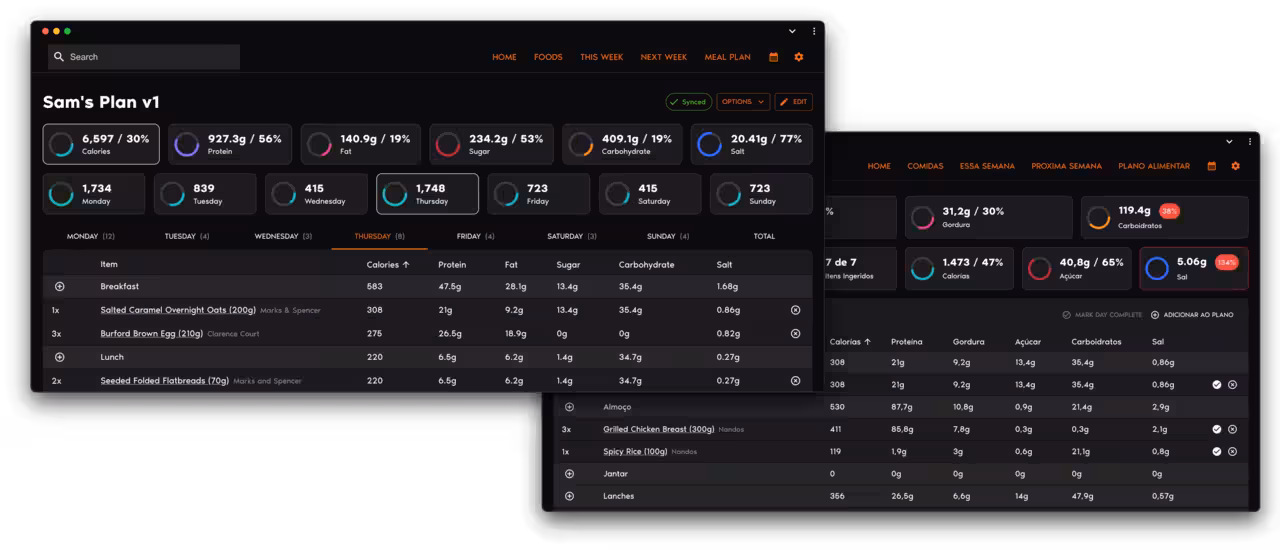Switch to the Tuesday tab
Viewport: 1280px width, 550px height.
click(187, 237)
